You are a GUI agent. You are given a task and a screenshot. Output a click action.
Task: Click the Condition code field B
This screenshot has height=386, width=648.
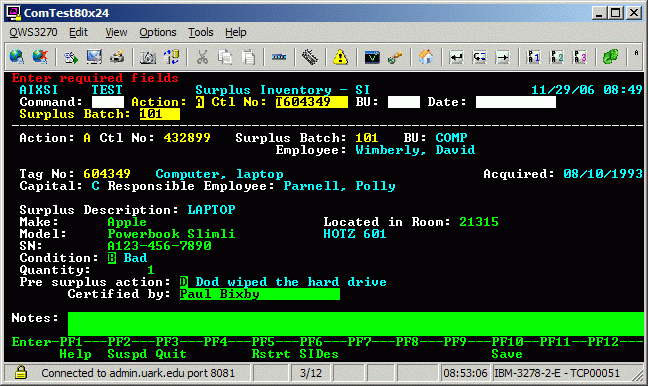point(112,258)
